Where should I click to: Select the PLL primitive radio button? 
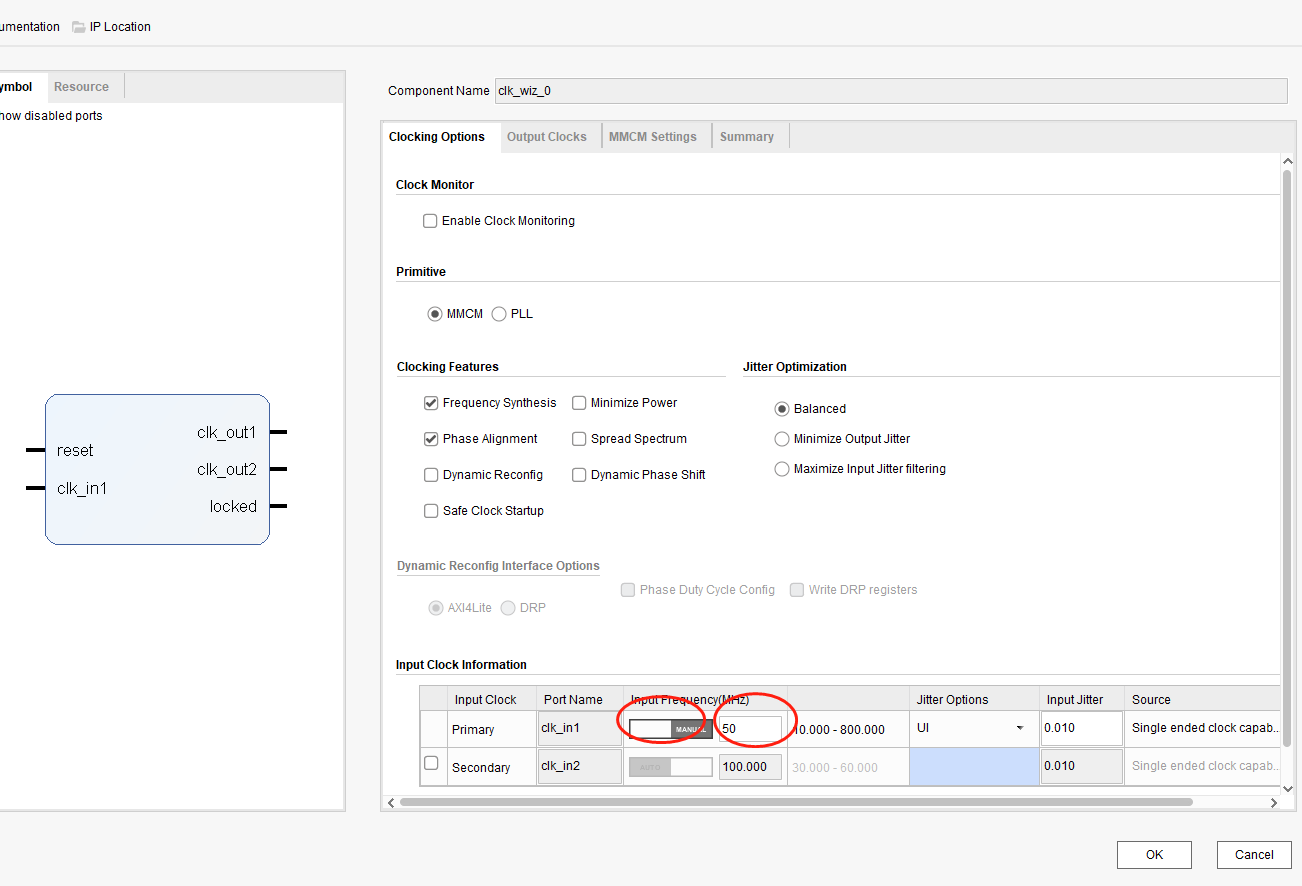tap(499, 314)
